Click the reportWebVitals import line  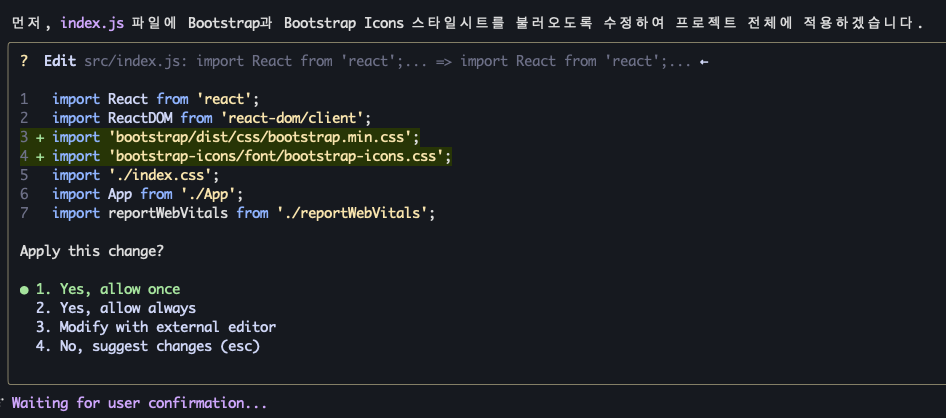(244, 213)
